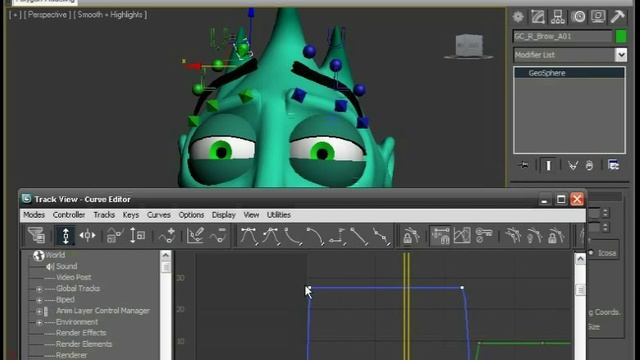Viewport: 640px width, 360px height.
Task: Click the Perspective viewport label
Action: click(x=47, y=15)
